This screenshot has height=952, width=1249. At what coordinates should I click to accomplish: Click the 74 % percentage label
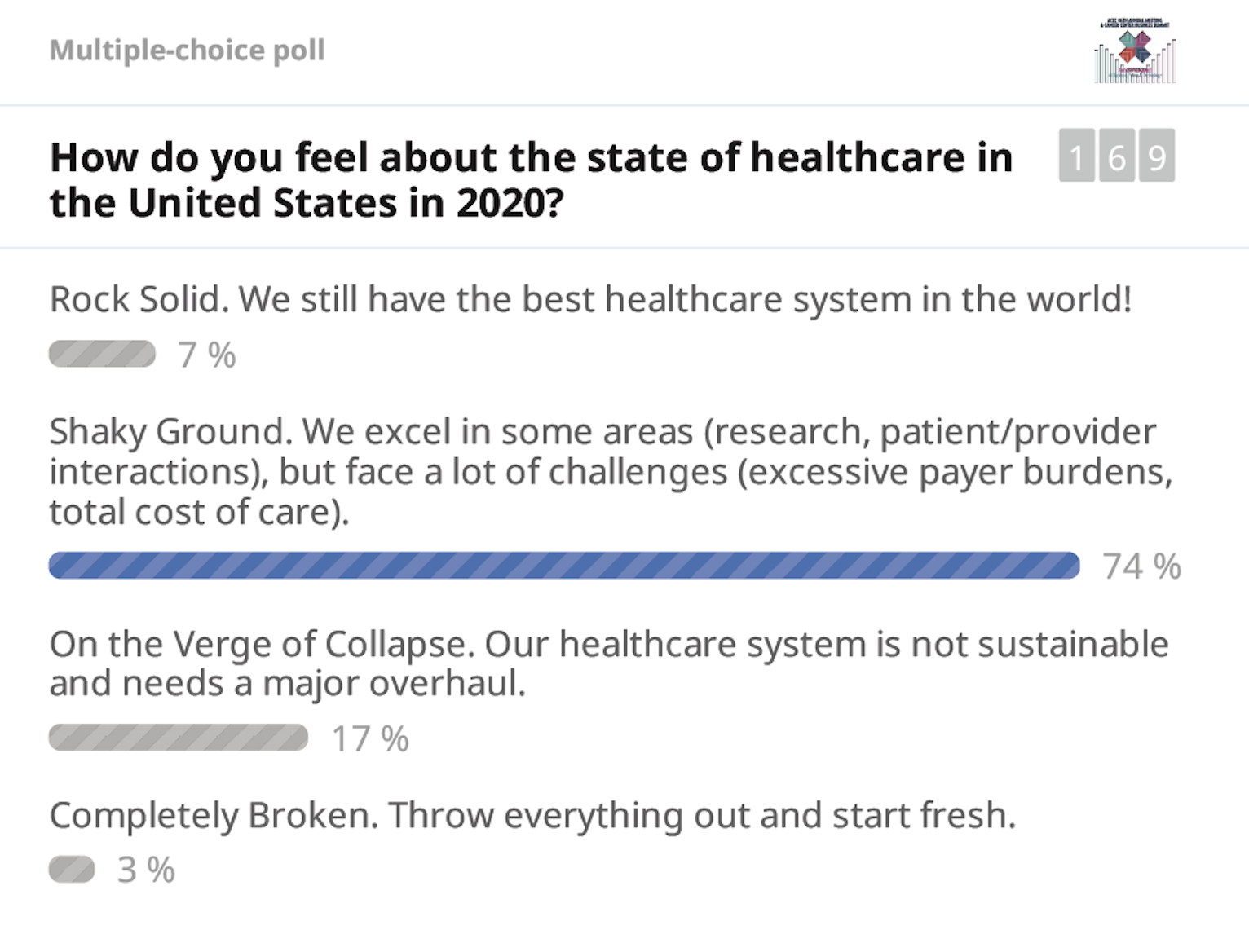pos(1141,566)
